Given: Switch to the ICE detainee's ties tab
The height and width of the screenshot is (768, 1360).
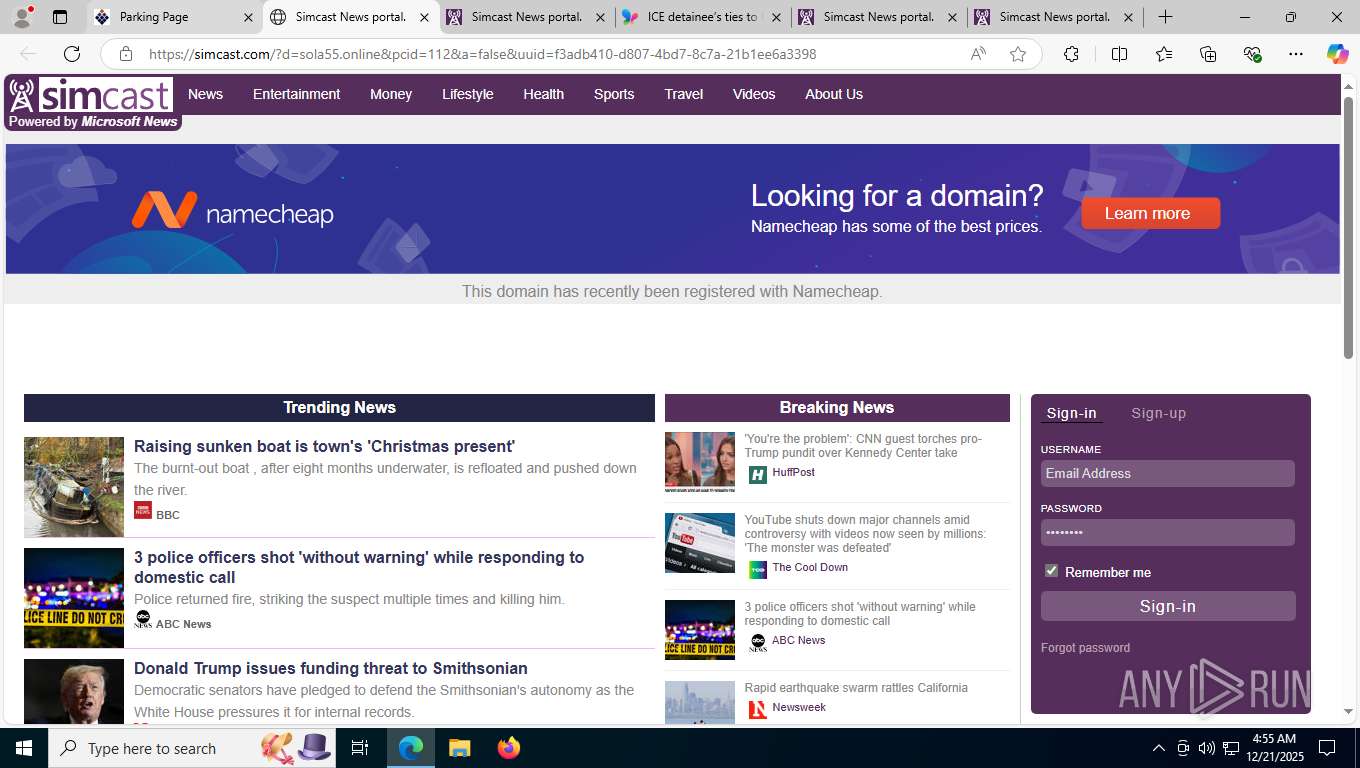Looking at the screenshot, I should [704, 17].
